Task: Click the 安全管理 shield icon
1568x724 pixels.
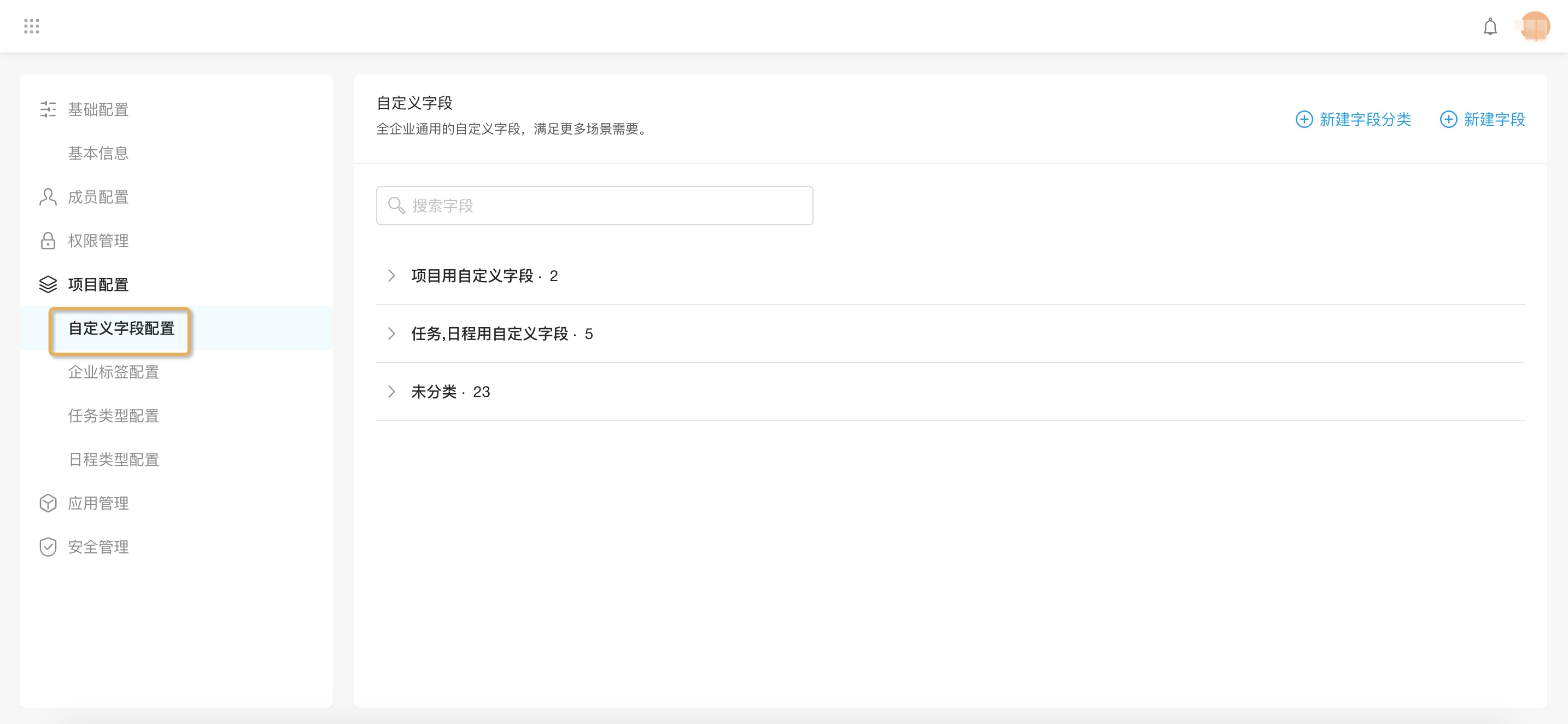Action: click(x=48, y=547)
